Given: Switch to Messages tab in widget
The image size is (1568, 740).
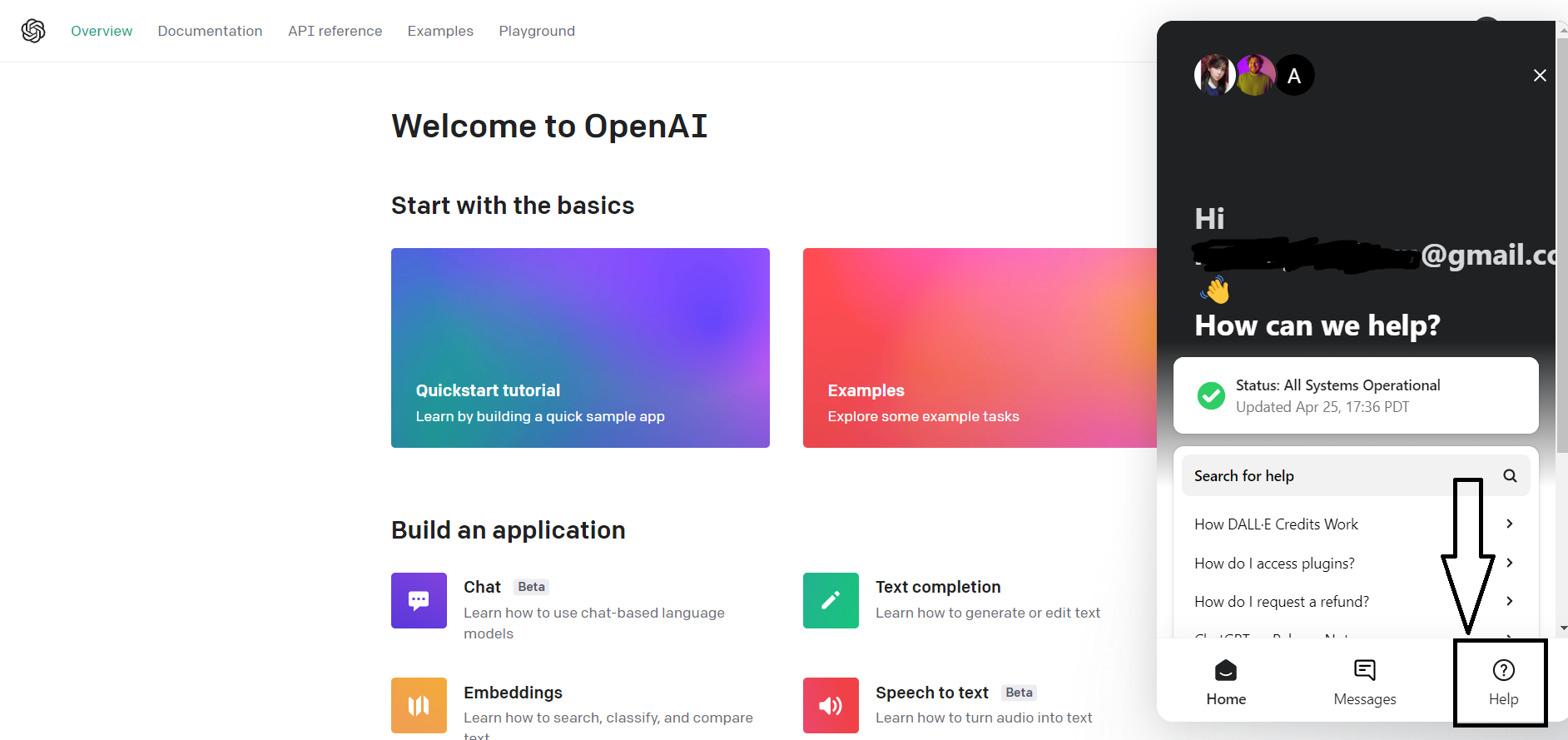Looking at the screenshot, I should click(x=1364, y=683).
